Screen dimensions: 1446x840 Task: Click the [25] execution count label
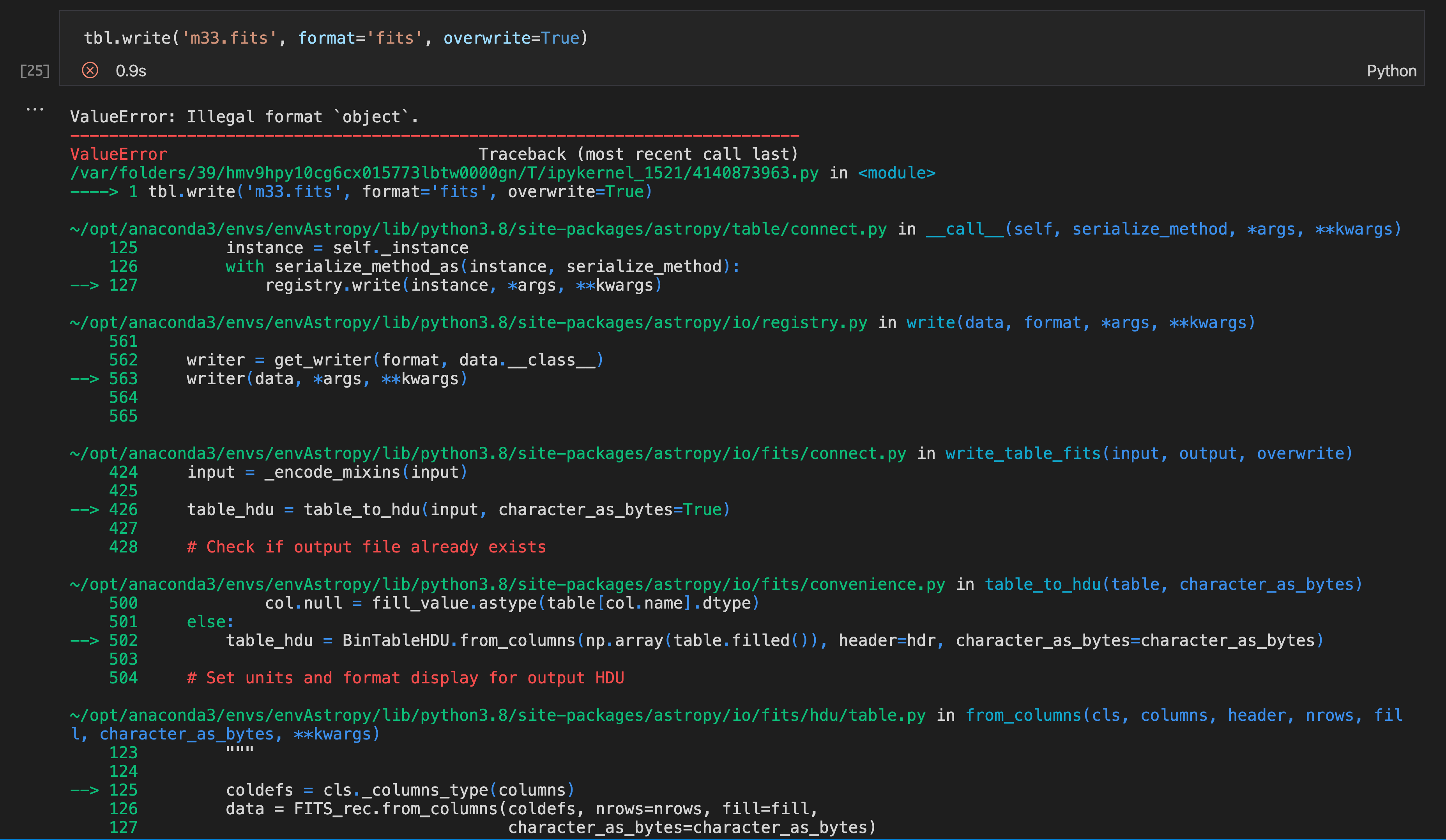35,71
